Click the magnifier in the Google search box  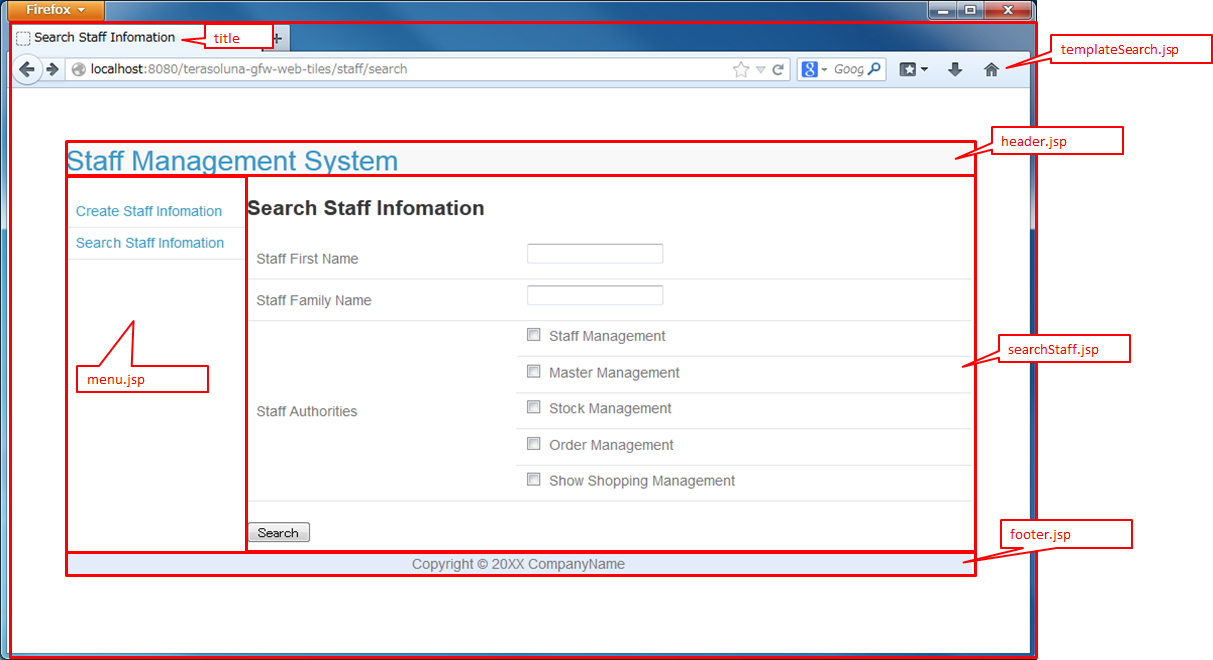[874, 70]
